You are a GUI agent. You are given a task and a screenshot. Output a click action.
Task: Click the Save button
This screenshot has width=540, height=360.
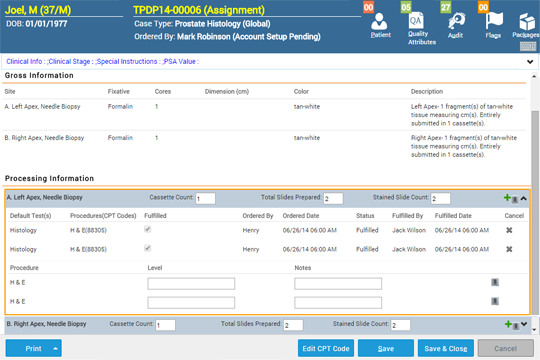[386, 349]
